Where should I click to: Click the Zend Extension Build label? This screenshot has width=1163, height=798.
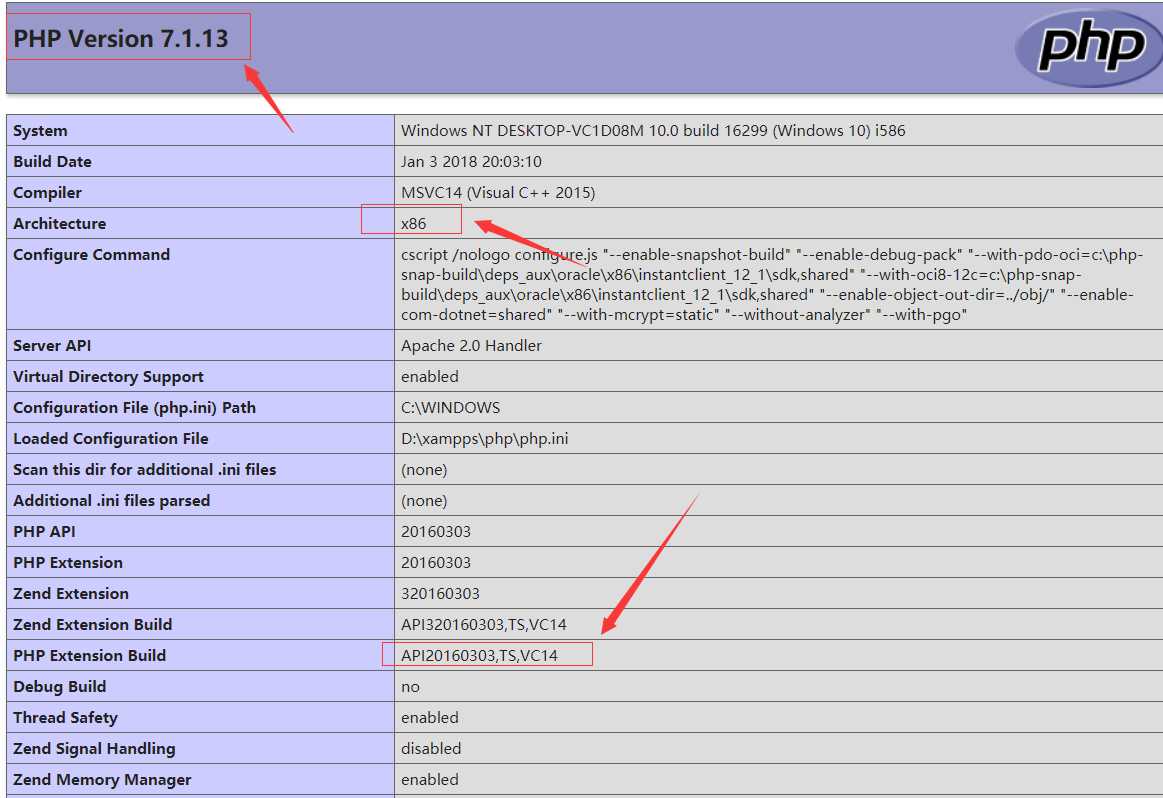92,626
